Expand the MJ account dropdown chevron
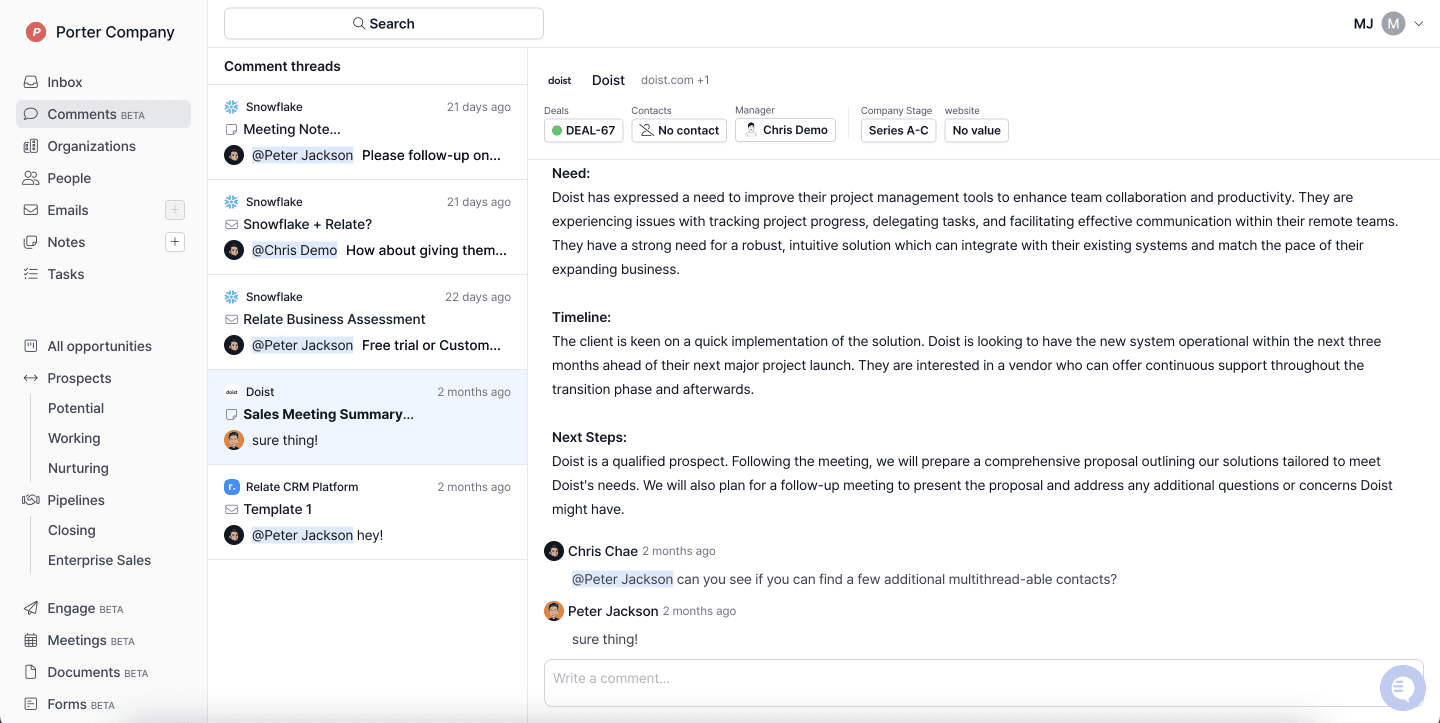Viewport: 1440px width, 723px height. (x=1418, y=24)
